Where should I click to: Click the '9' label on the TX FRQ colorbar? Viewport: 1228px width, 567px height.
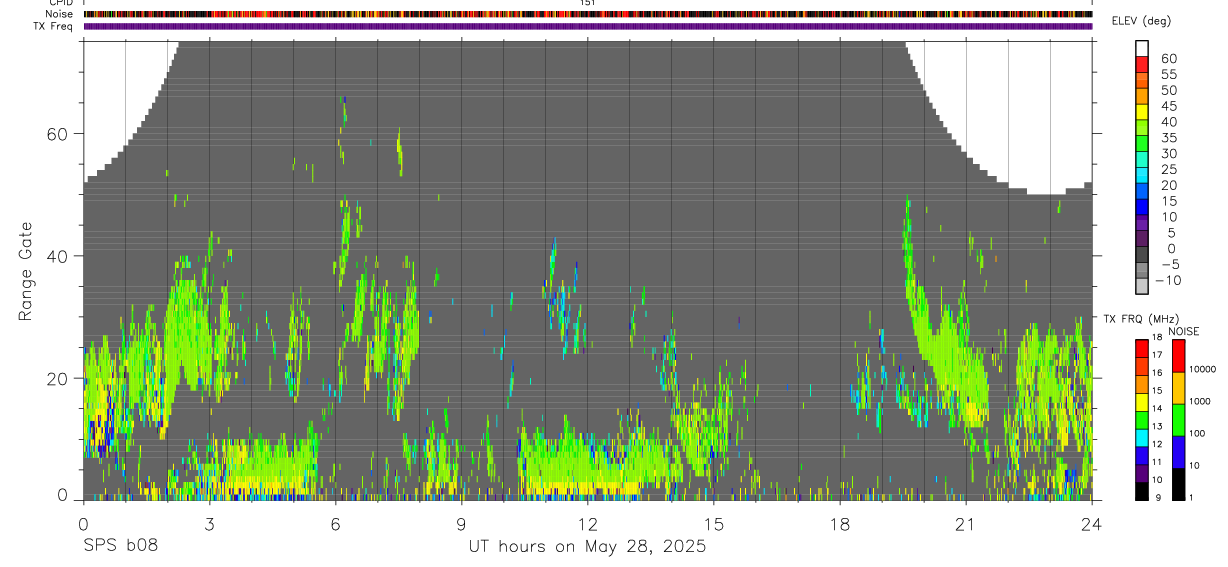pyautogui.click(x=1158, y=498)
